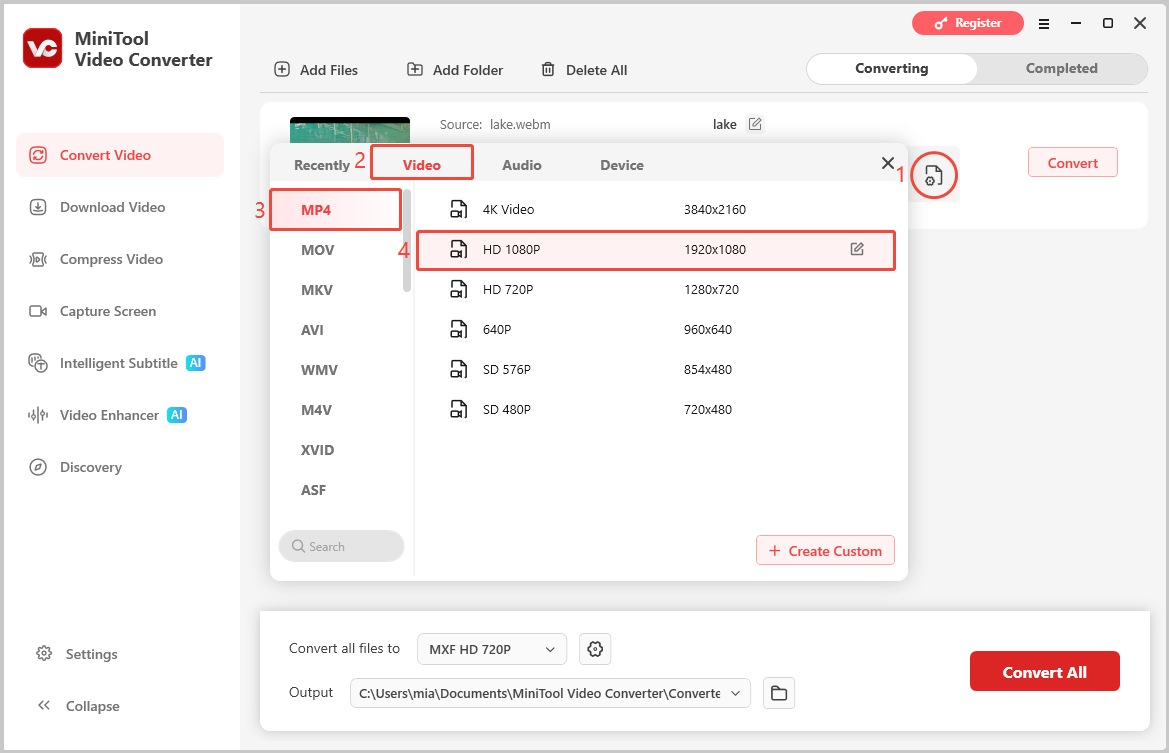Click the Register button
This screenshot has width=1169, height=753.
968,23
